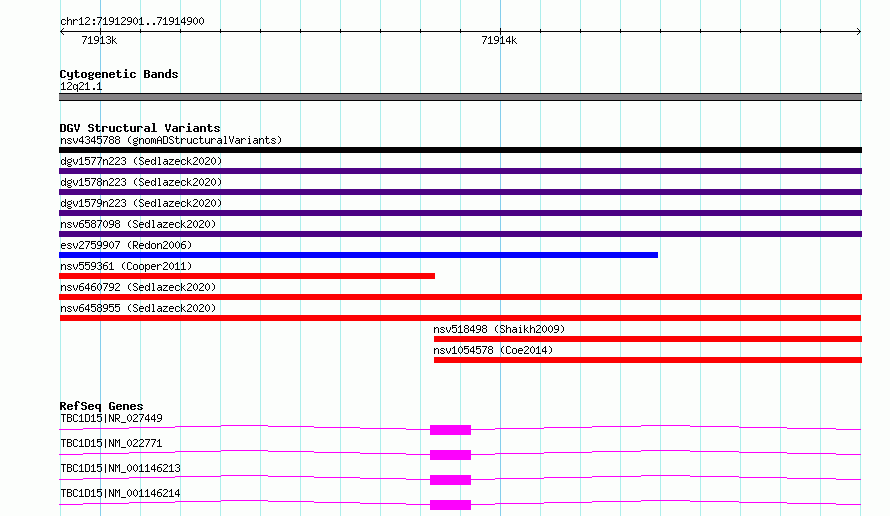Open the TBC1D15|NM_001146214 transcript label
The height and width of the screenshot is (516, 890).
120,493
